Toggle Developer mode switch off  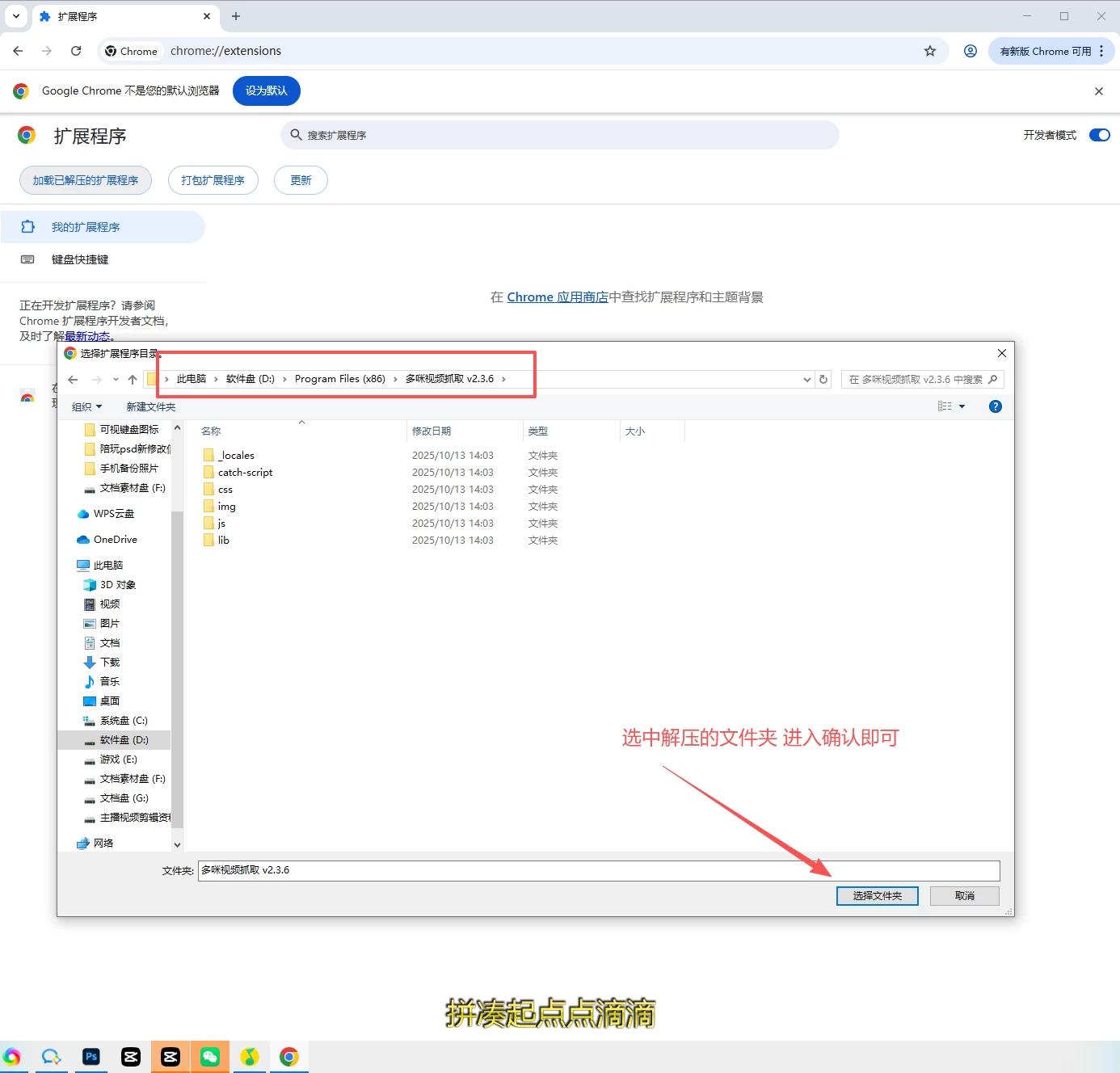pos(1099,135)
